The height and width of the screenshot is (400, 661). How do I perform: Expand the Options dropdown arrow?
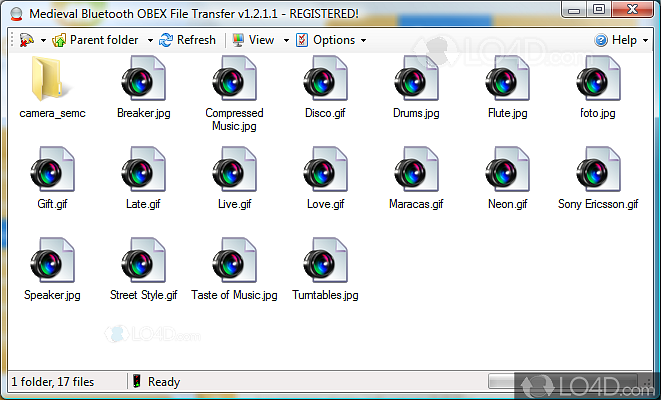coord(363,40)
